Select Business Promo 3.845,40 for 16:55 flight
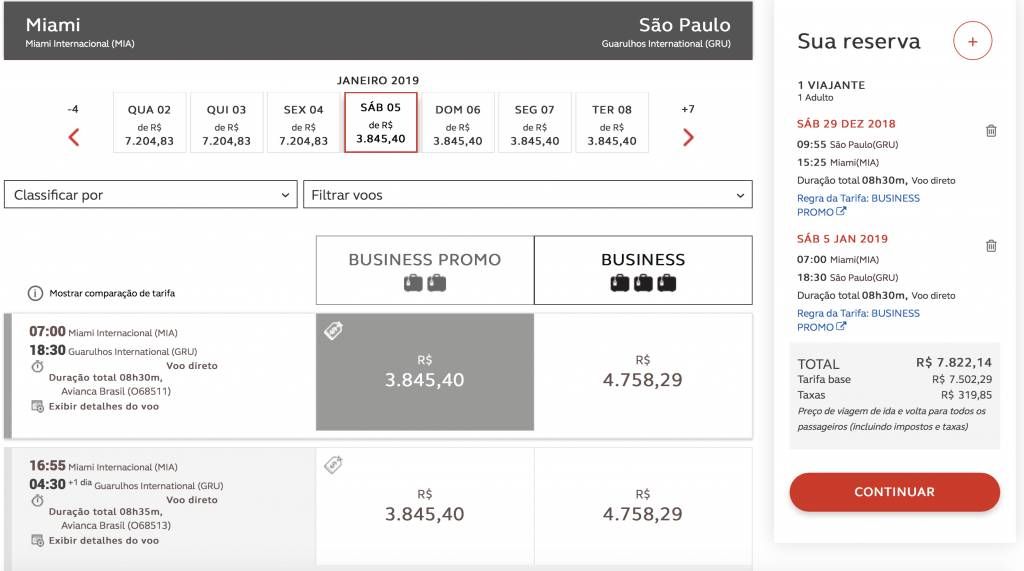The height and width of the screenshot is (571, 1024). 424,506
